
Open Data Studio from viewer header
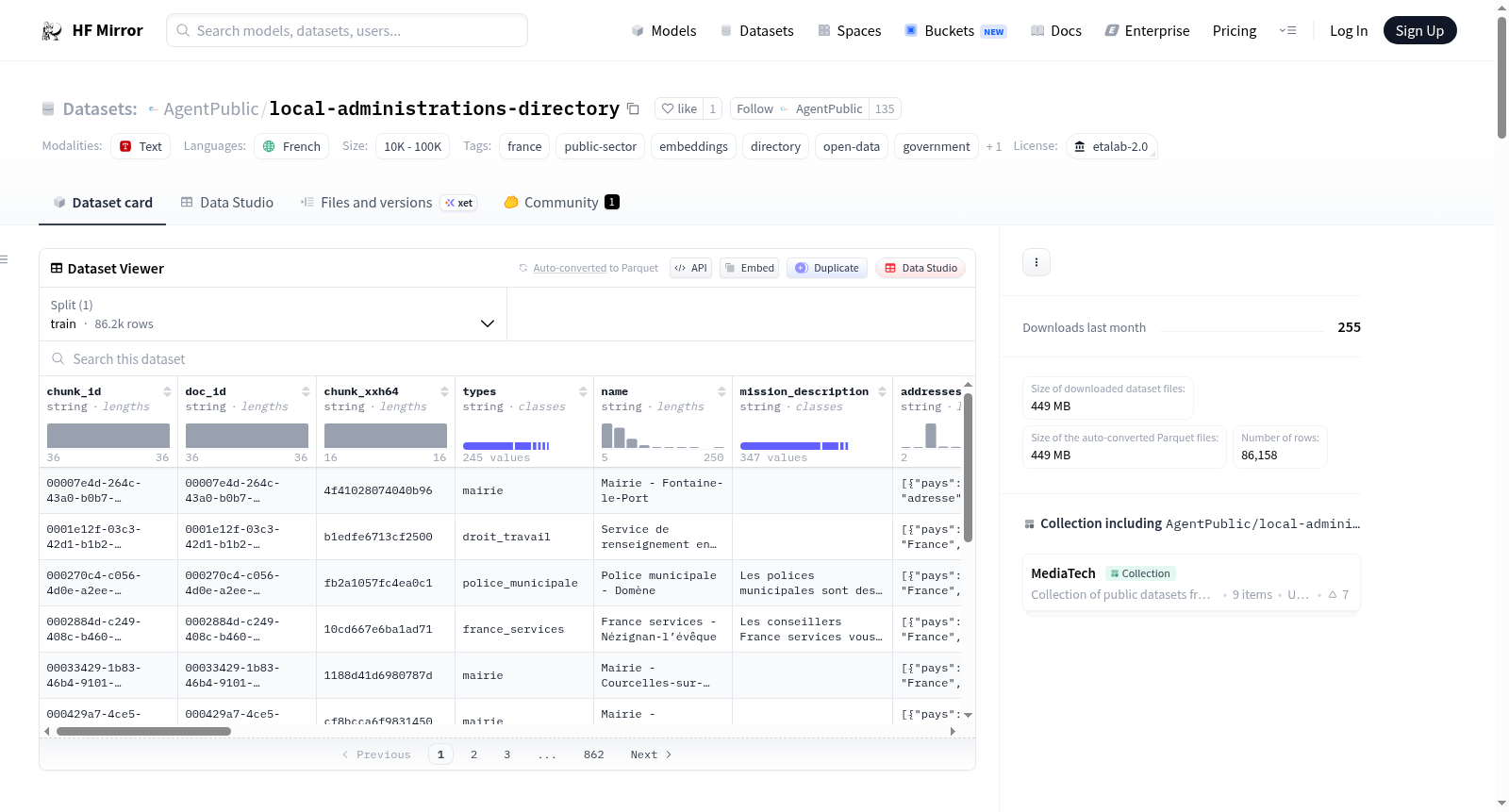(920, 269)
